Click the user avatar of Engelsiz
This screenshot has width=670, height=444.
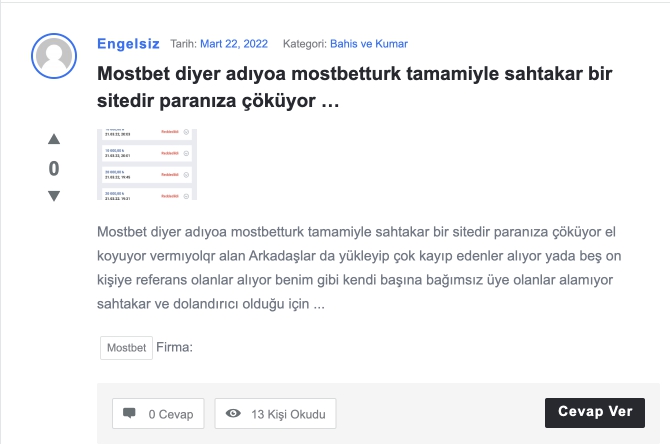click(x=54, y=56)
